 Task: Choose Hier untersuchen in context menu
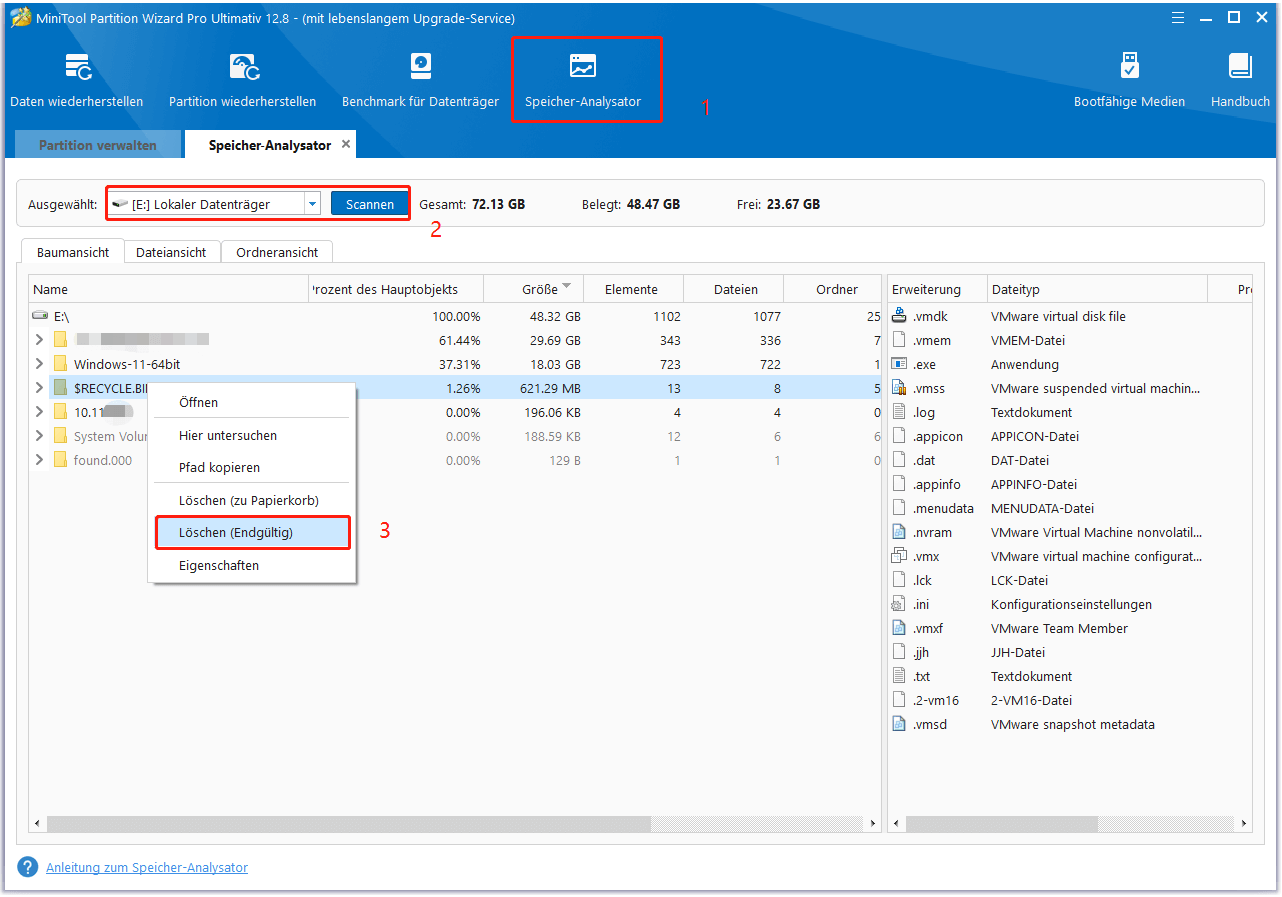tap(252, 435)
